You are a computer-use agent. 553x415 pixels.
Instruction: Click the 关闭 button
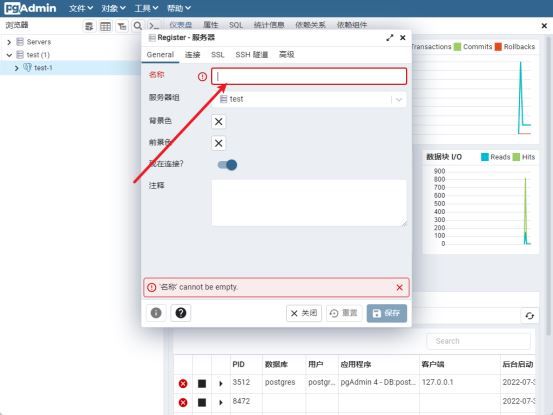pyautogui.click(x=304, y=313)
